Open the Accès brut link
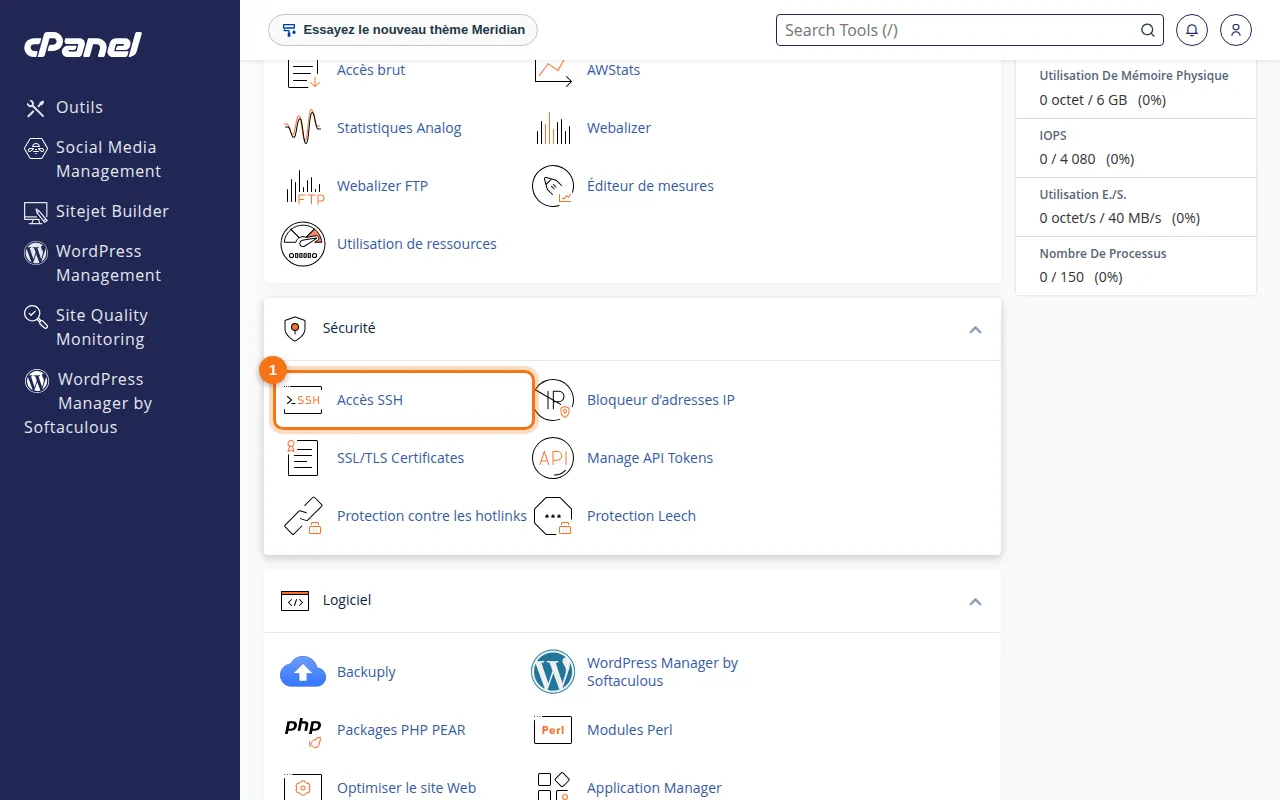The height and width of the screenshot is (800, 1280). coord(371,70)
